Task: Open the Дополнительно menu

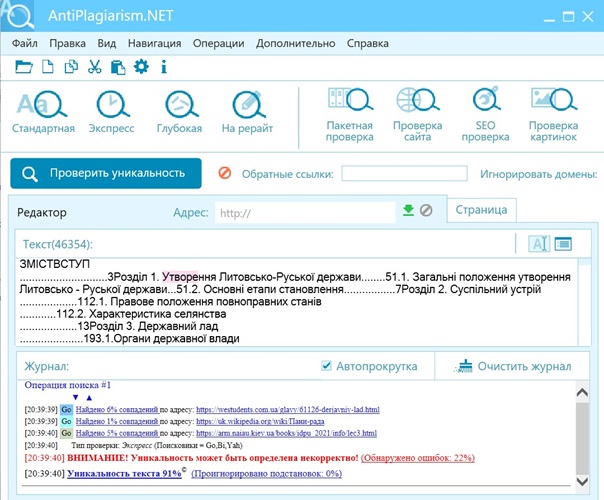Action: (295, 43)
